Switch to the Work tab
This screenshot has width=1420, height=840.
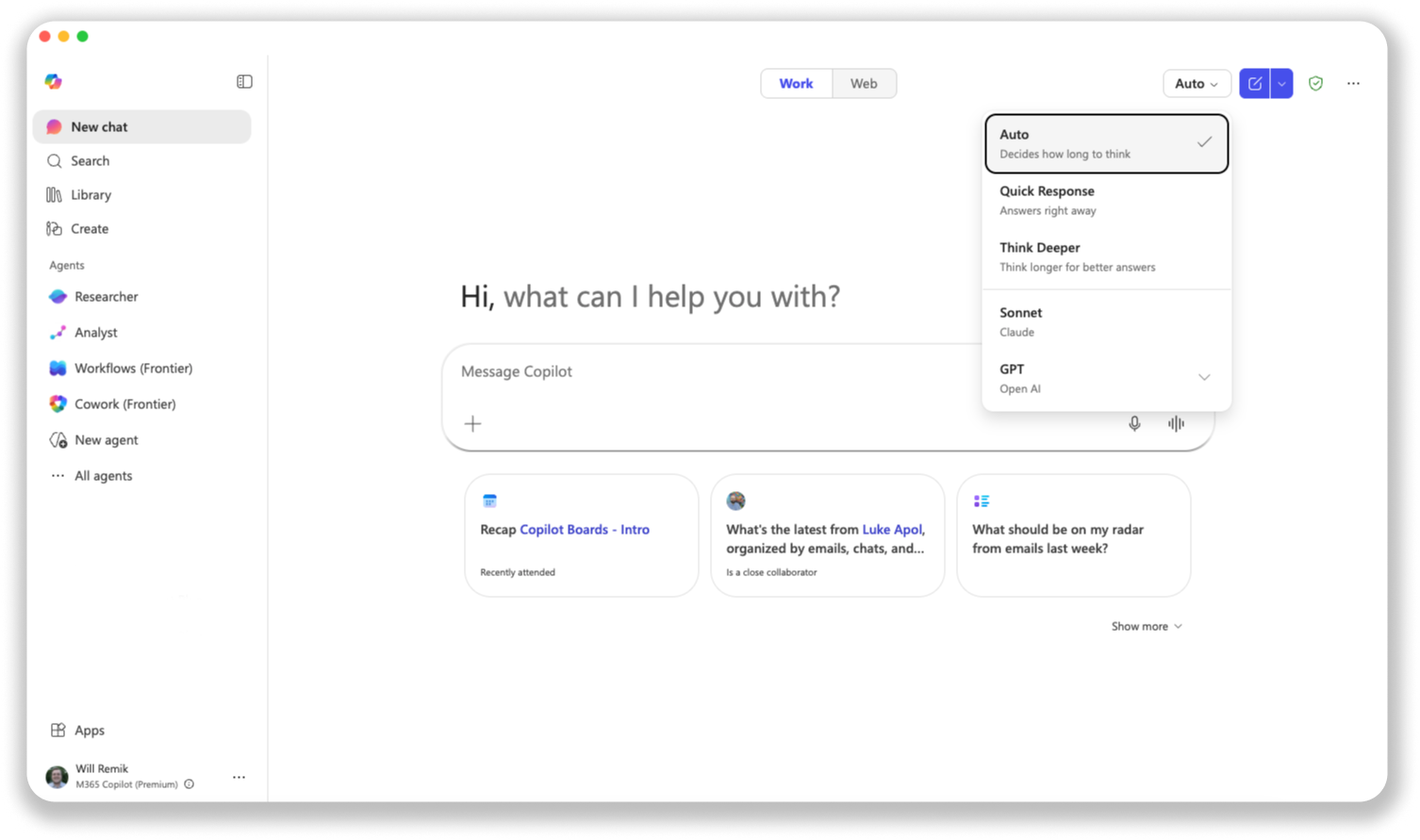[796, 84]
